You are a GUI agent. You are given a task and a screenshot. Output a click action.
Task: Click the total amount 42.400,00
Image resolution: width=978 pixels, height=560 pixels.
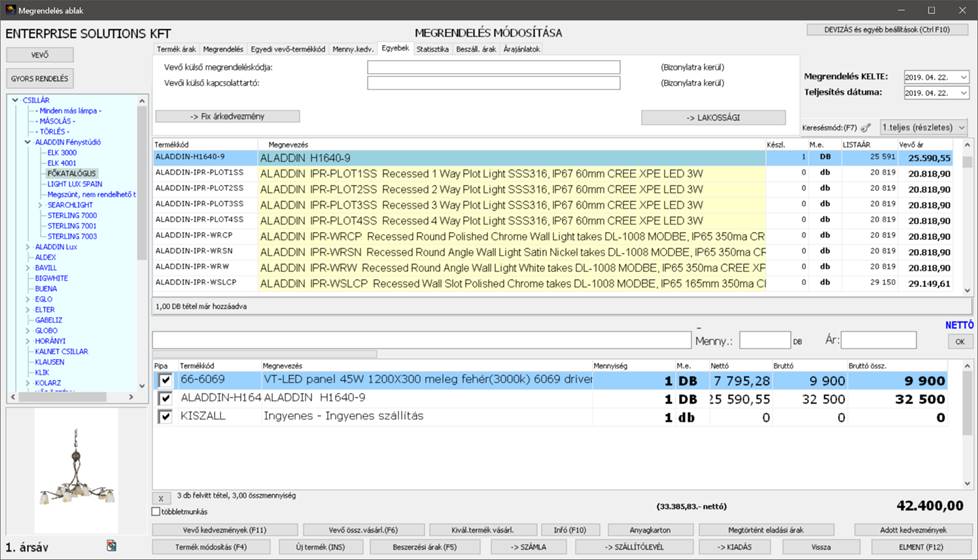coord(929,506)
